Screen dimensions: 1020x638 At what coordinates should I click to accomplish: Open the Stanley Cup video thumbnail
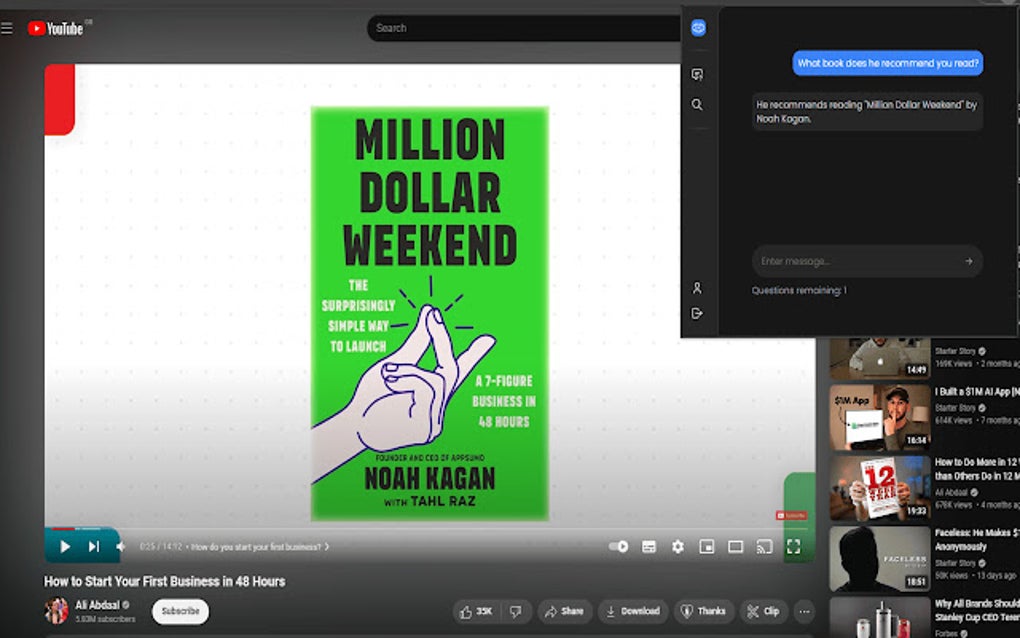click(879, 618)
